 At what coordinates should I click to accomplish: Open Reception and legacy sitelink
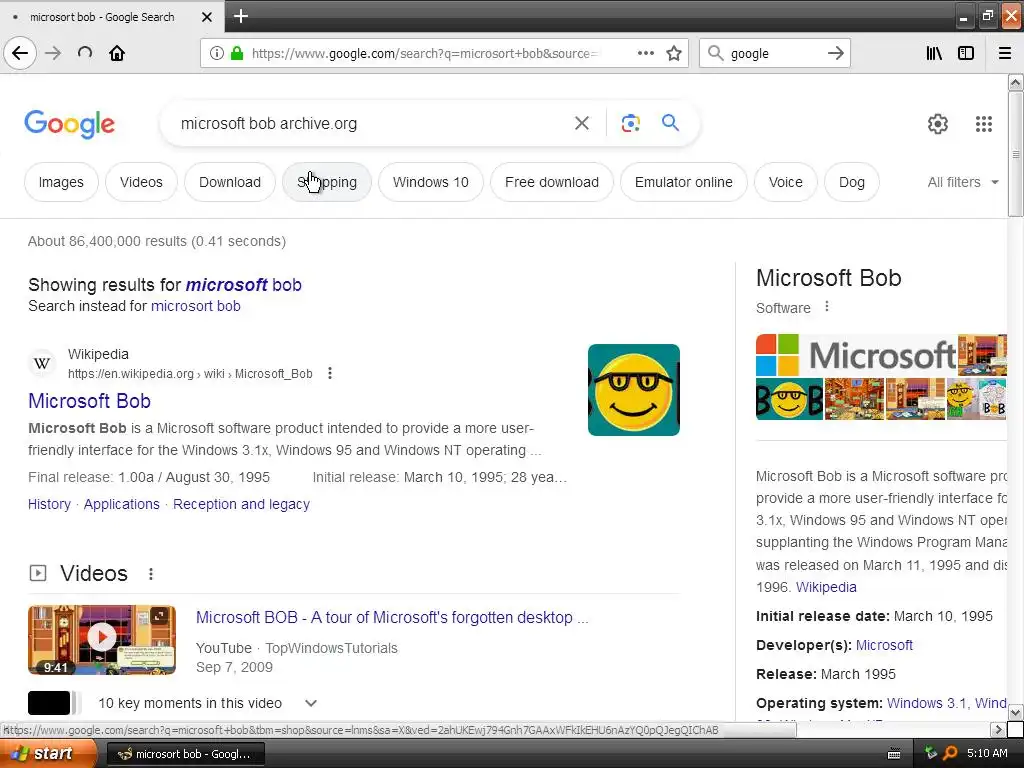[x=241, y=504]
